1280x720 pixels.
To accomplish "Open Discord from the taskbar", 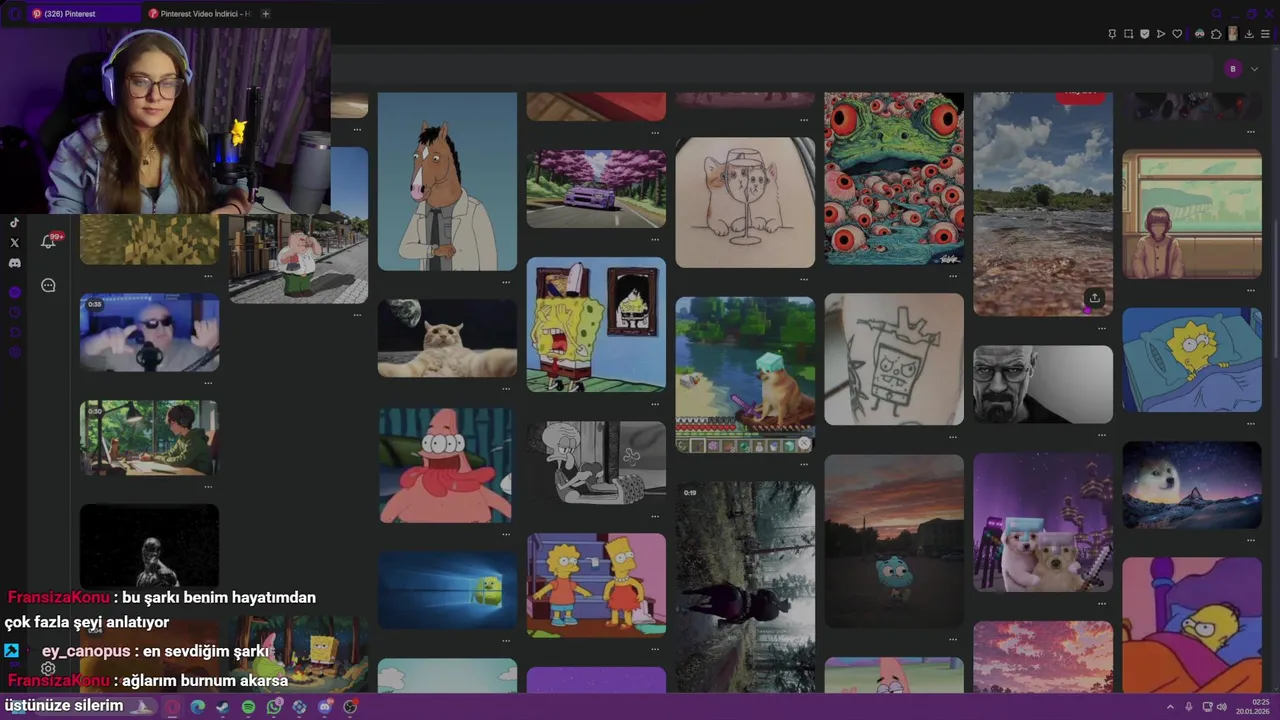I will [x=325, y=707].
